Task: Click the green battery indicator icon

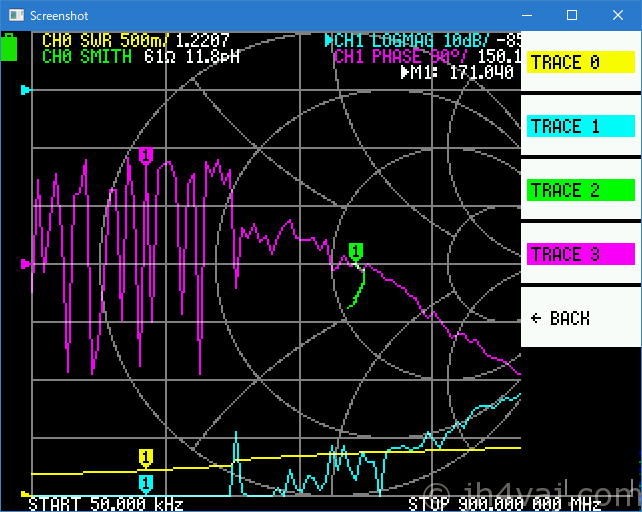Action: (9, 48)
